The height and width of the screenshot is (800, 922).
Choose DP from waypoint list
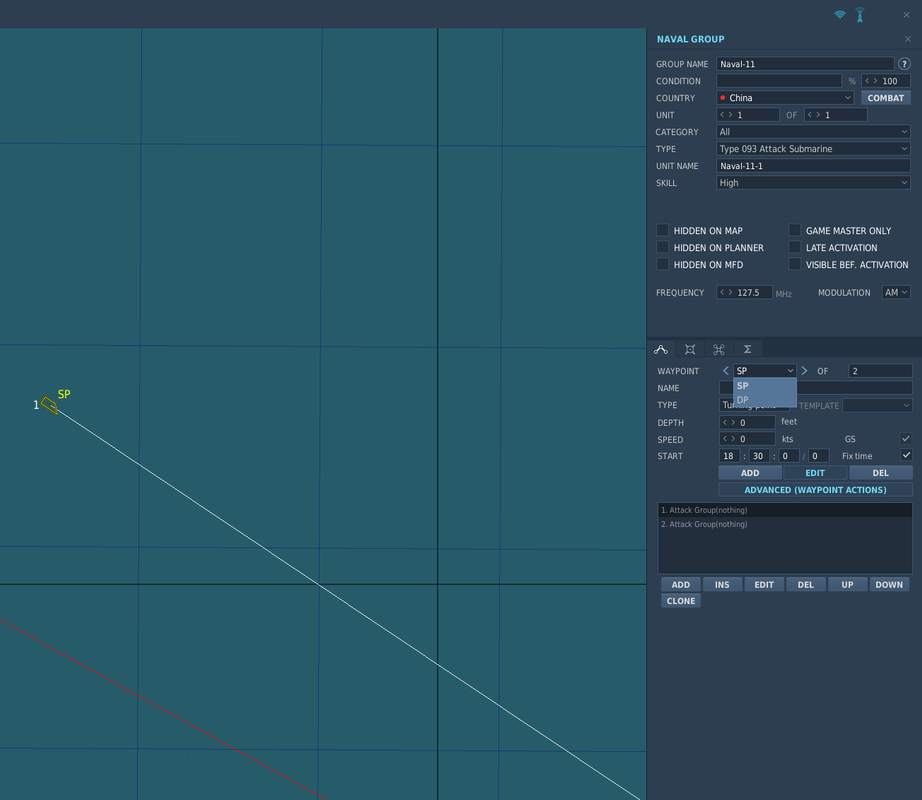tap(765, 400)
